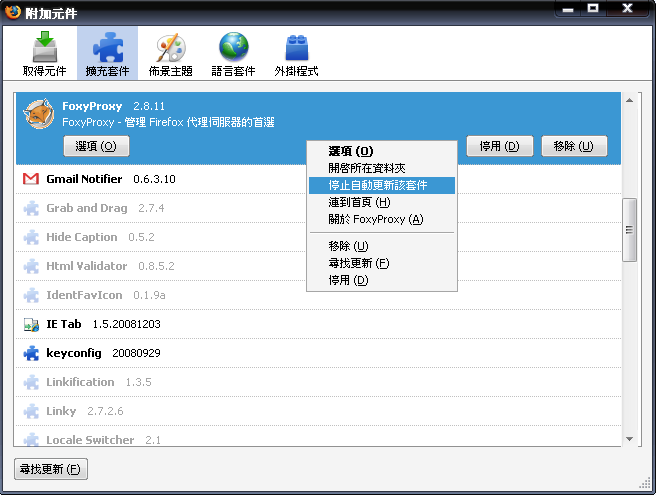Screen dimensions: 656x495
Task: Select 關於 FoxyProxy in the context menu
Action: pyautogui.click(x=375, y=219)
